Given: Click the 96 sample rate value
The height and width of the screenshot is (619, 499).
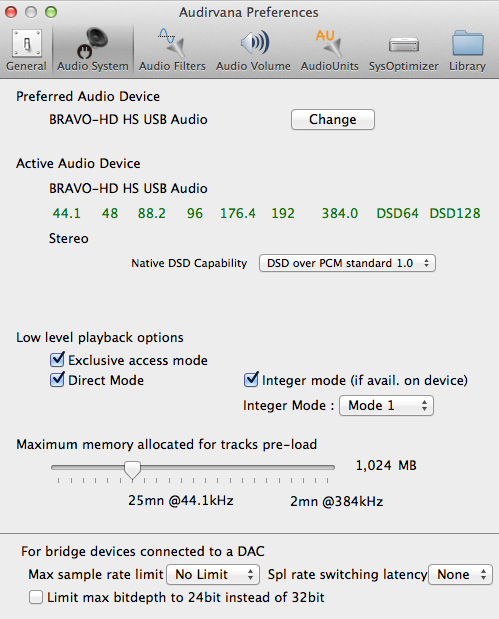Looking at the screenshot, I should [x=195, y=213].
